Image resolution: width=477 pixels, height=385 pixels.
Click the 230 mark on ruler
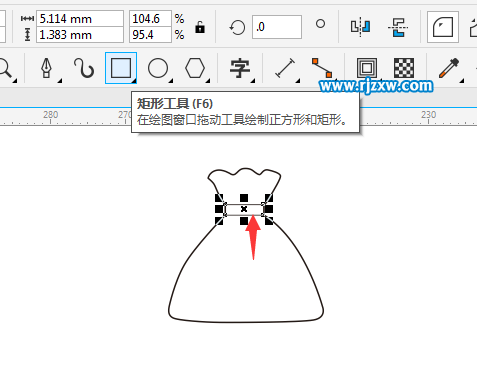click(x=428, y=115)
